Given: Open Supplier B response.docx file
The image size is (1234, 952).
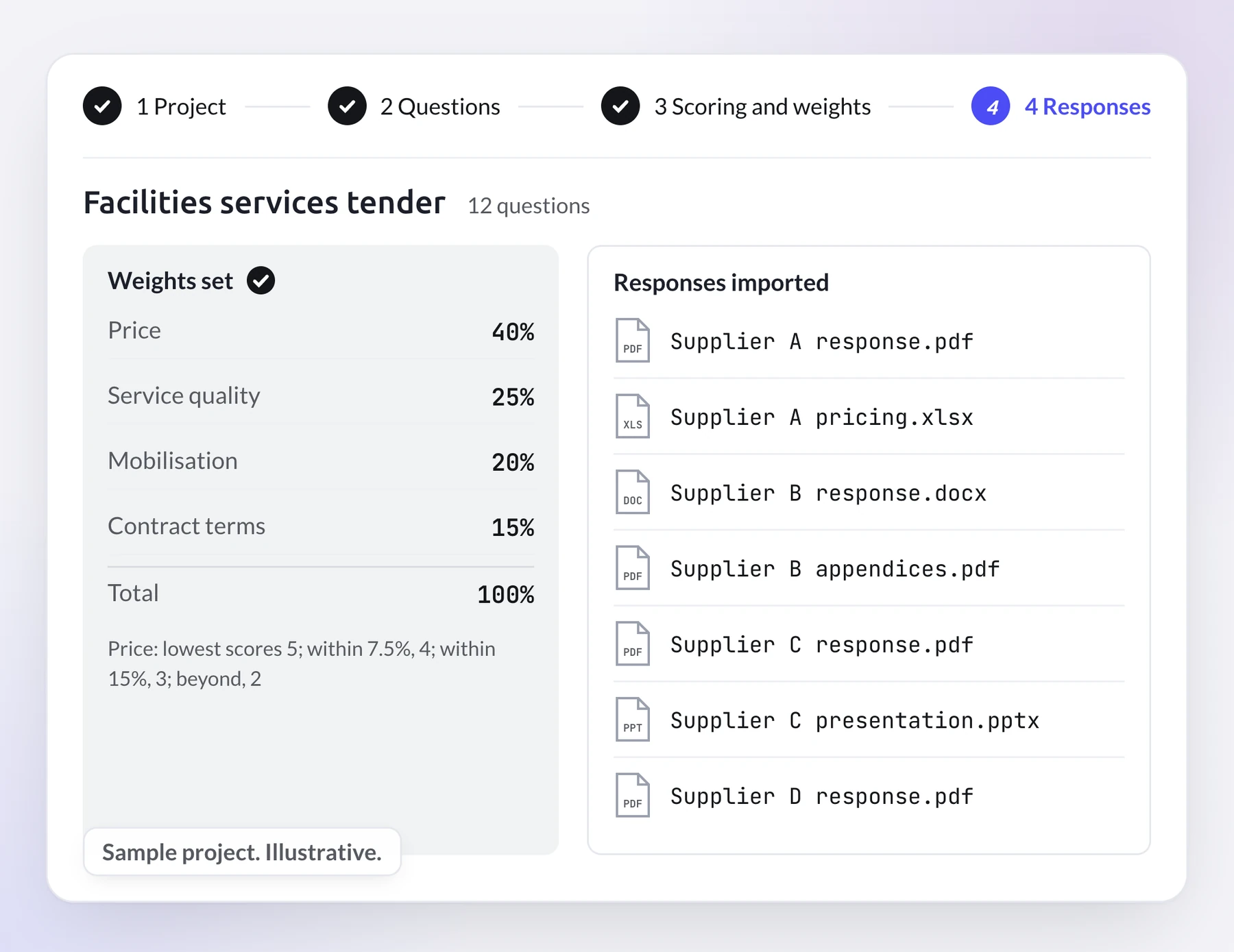Looking at the screenshot, I should click(x=828, y=493).
